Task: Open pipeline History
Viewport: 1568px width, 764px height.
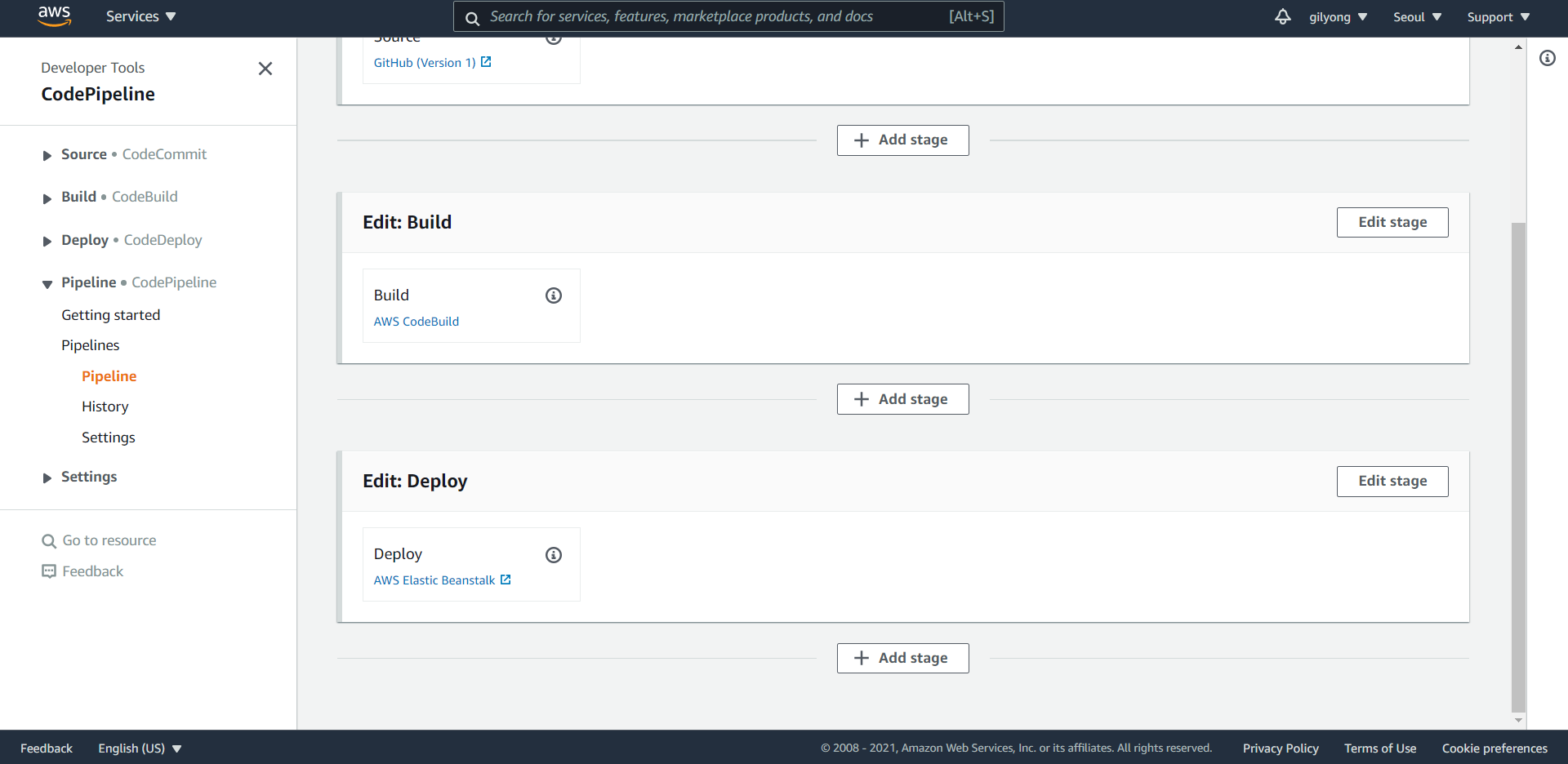Action: coord(105,406)
